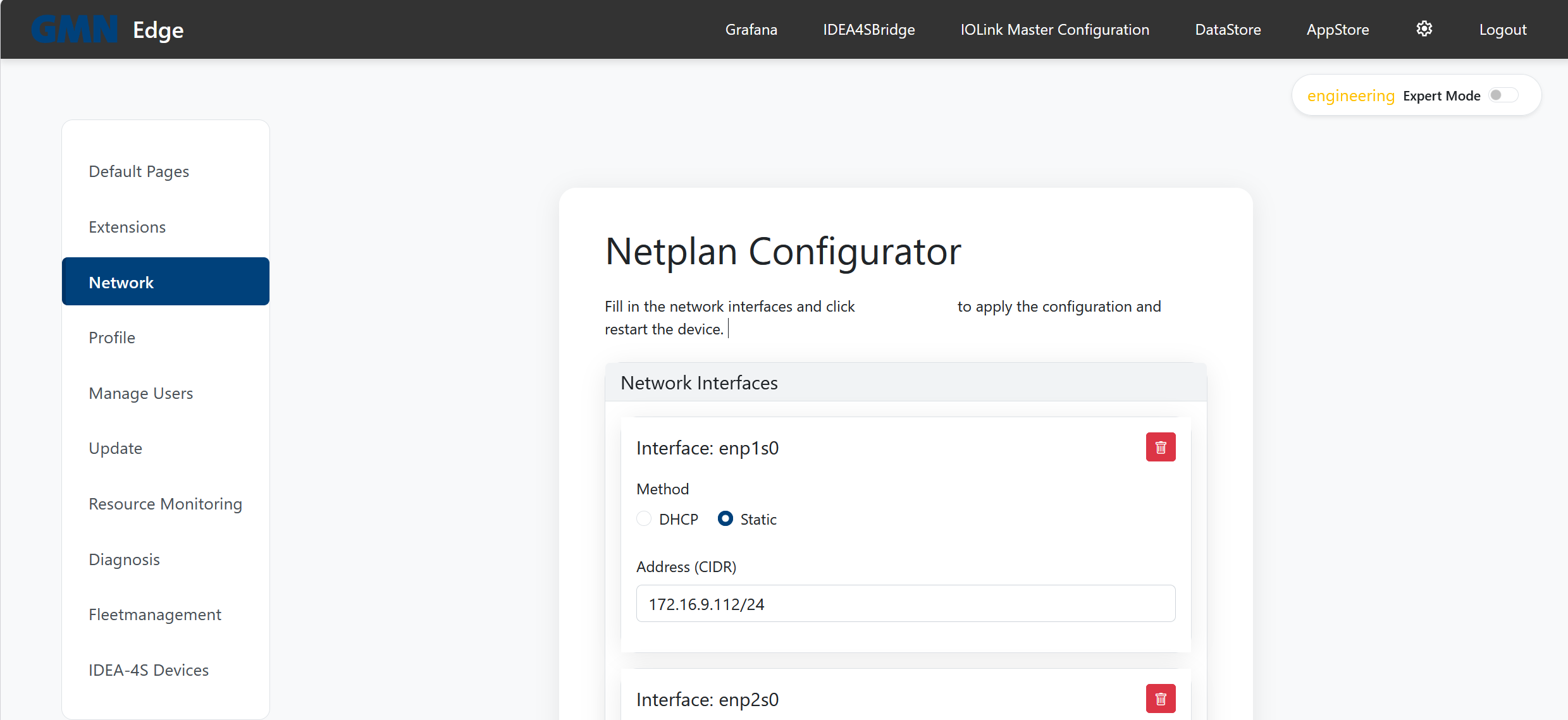1568x720 pixels.
Task: Open the Diagnosis section
Action: click(124, 559)
